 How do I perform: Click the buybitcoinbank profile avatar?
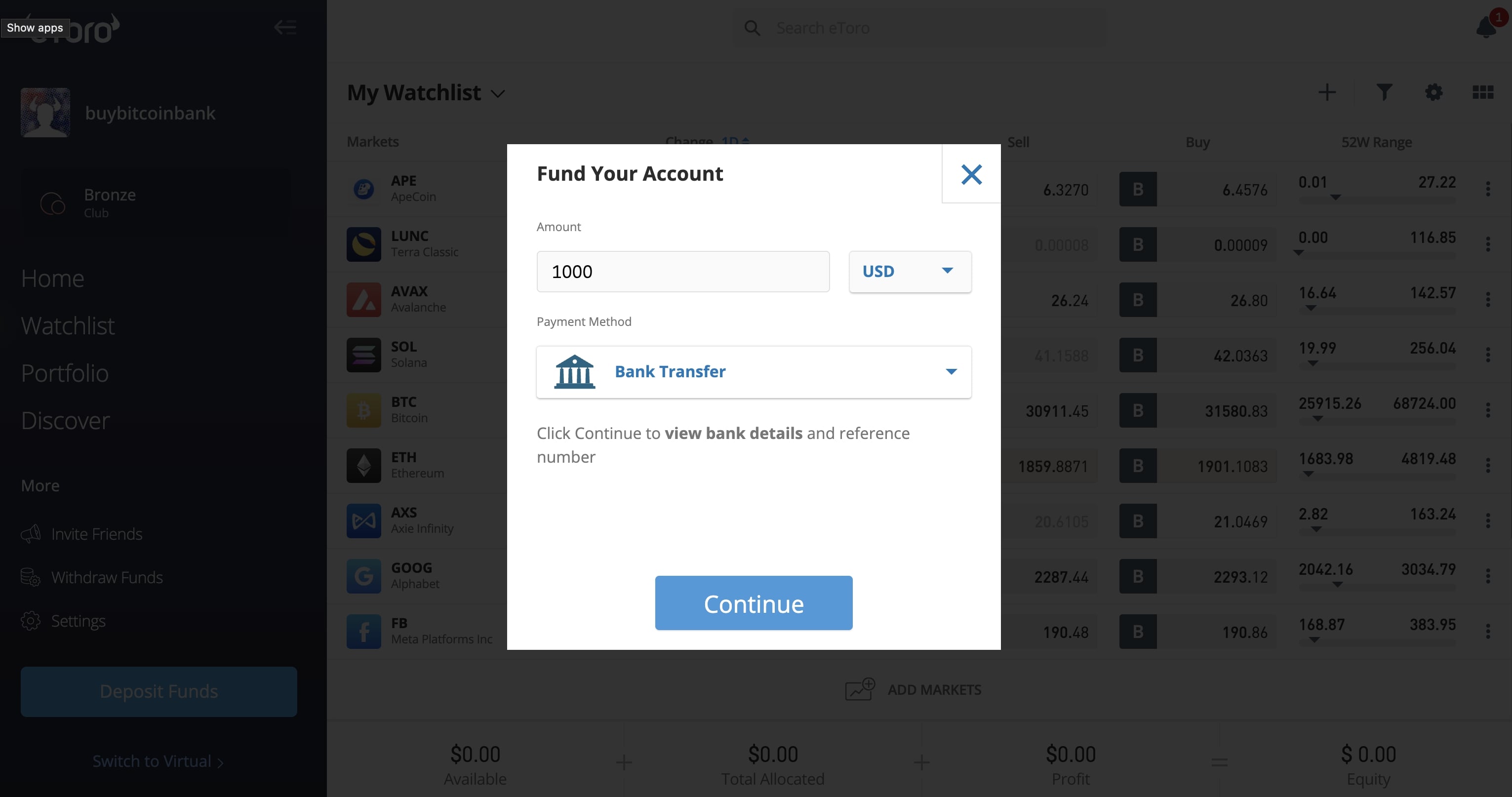coord(45,113)
